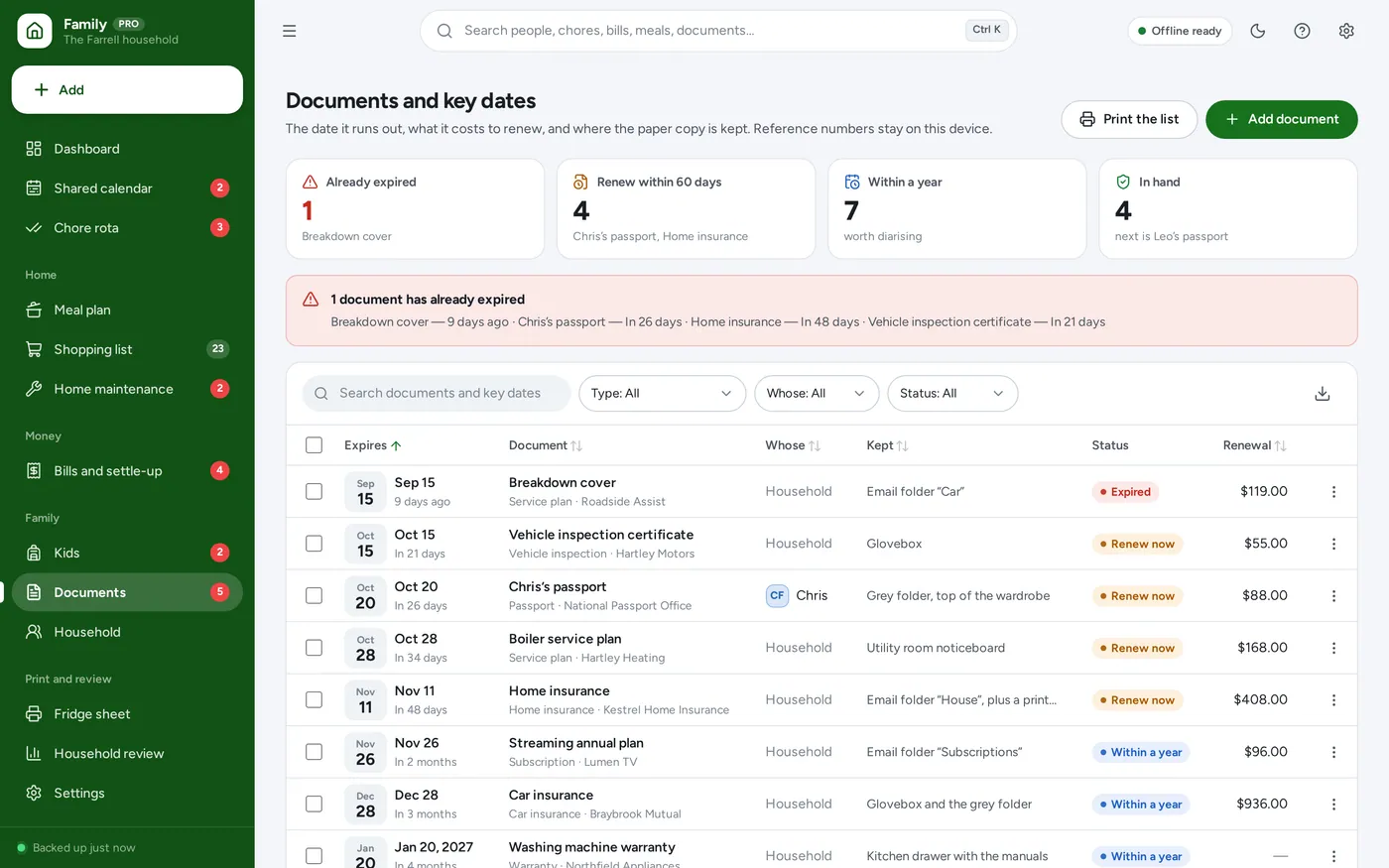Switch to dark mode moon icon

click(1258, 31)
